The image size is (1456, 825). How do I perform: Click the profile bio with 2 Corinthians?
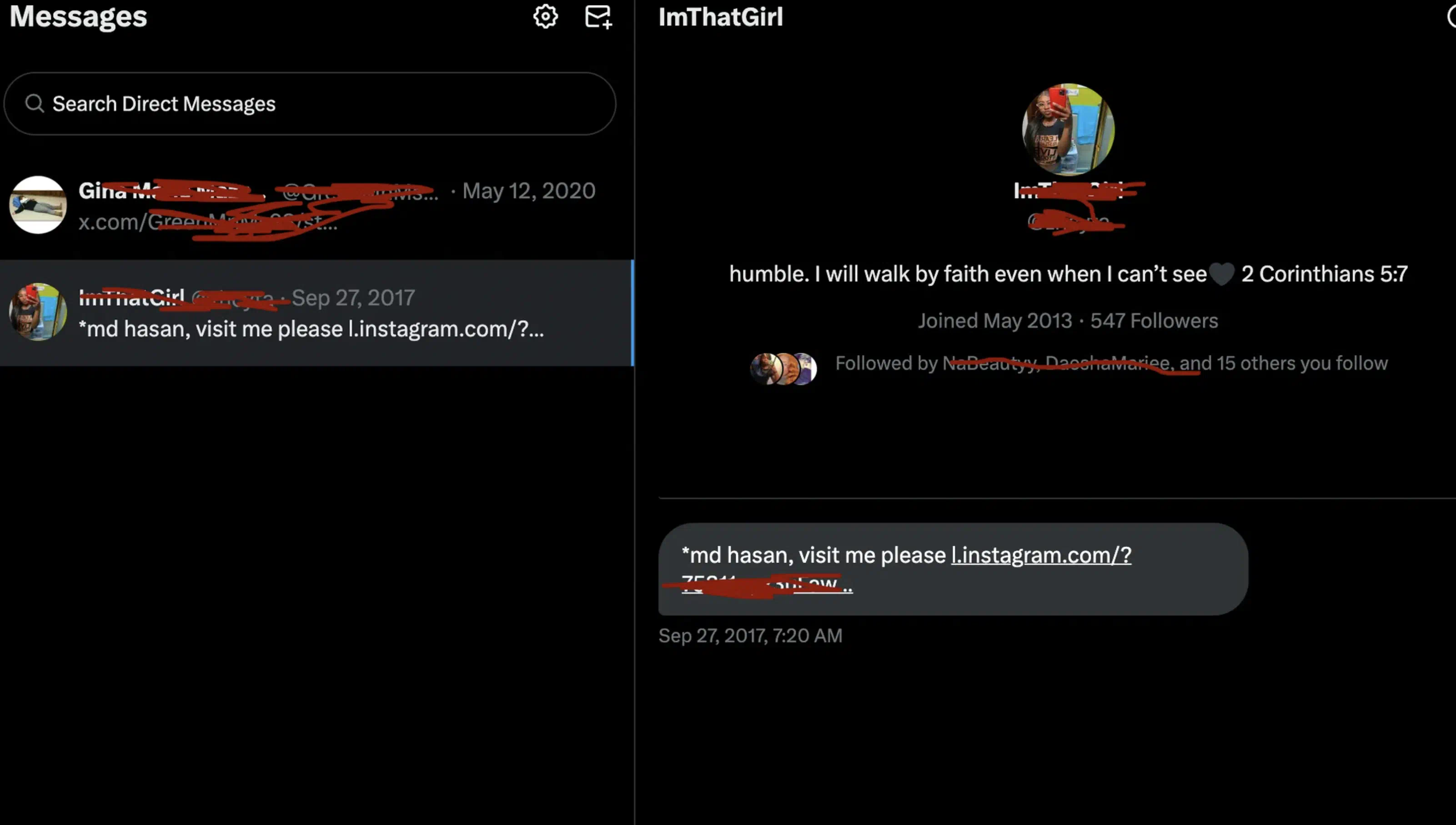pos(1068,274)
